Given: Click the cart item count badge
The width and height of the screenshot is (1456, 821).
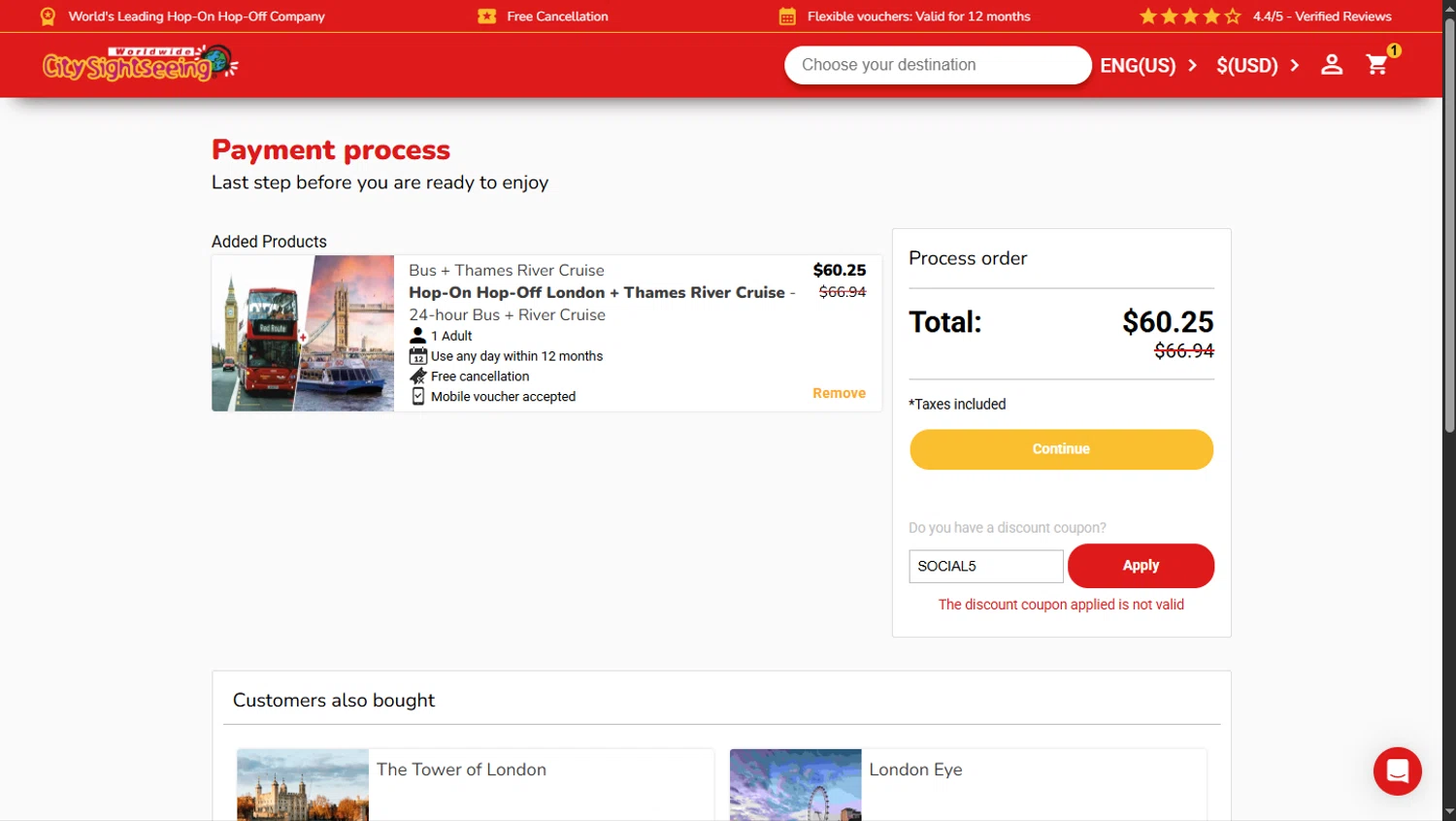Looking at the screenshot, I should [1394, 50].
